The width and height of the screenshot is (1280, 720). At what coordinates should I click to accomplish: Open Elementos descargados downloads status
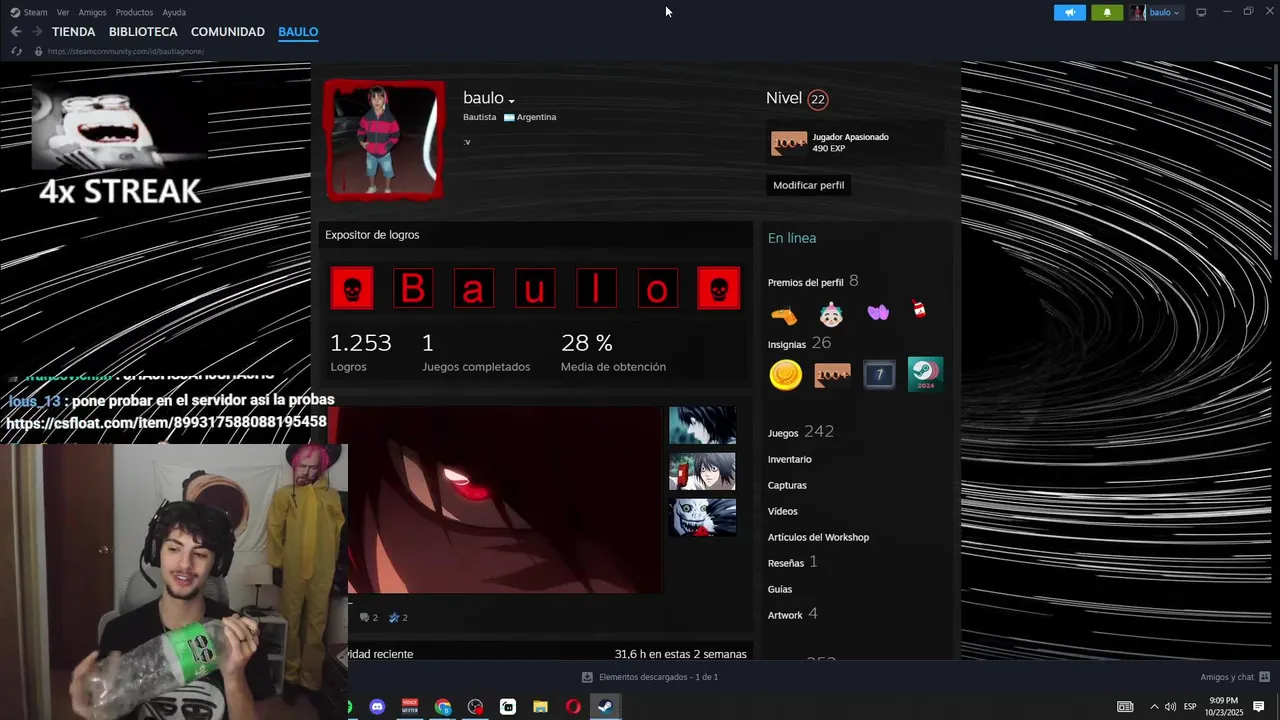(x=650, y=677)
